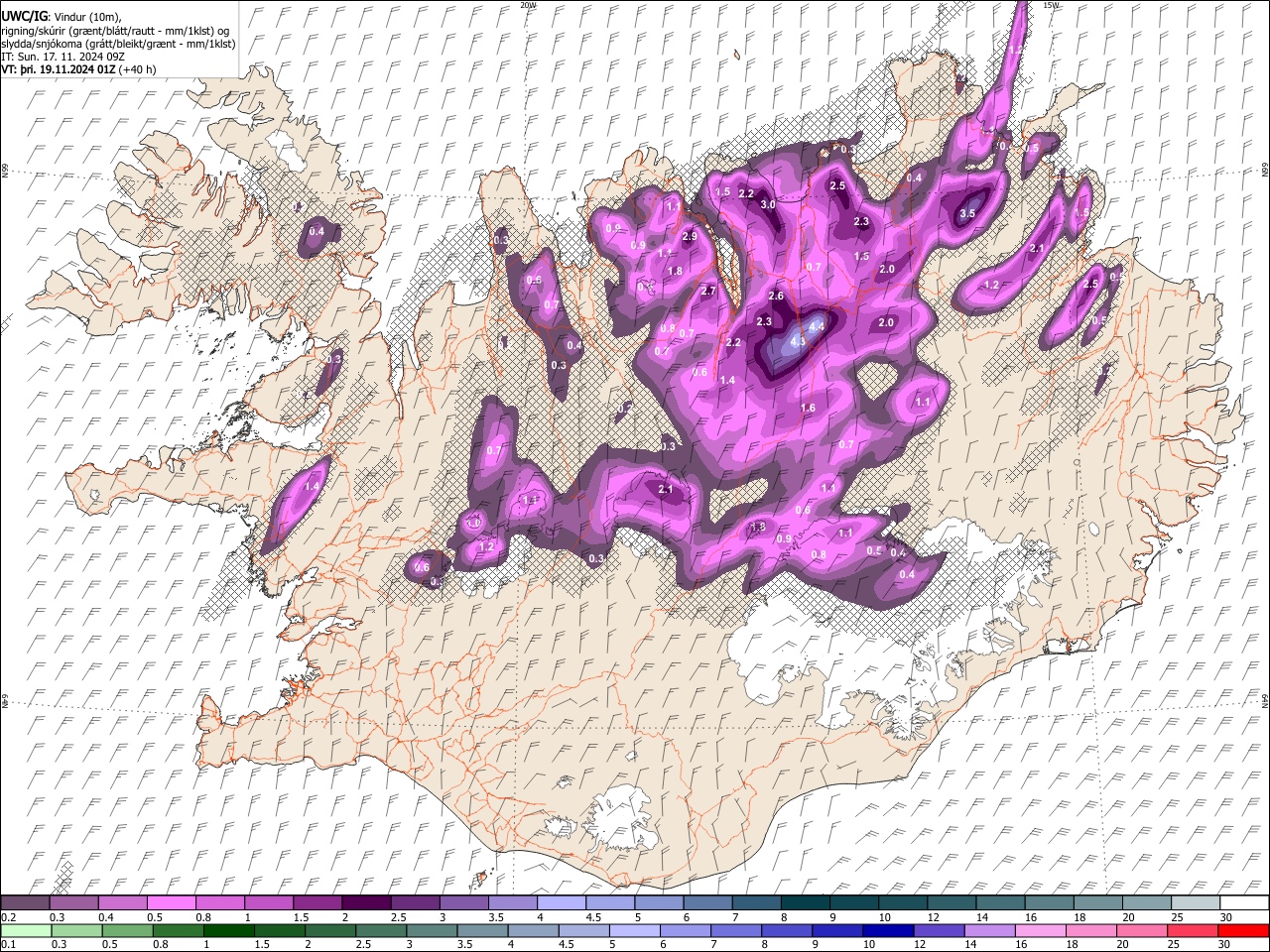The height and width of the screenshot is (952, 1270).
Task: Click violet rain swatch between 12 and 14
Action: click(x=938, y=931)
